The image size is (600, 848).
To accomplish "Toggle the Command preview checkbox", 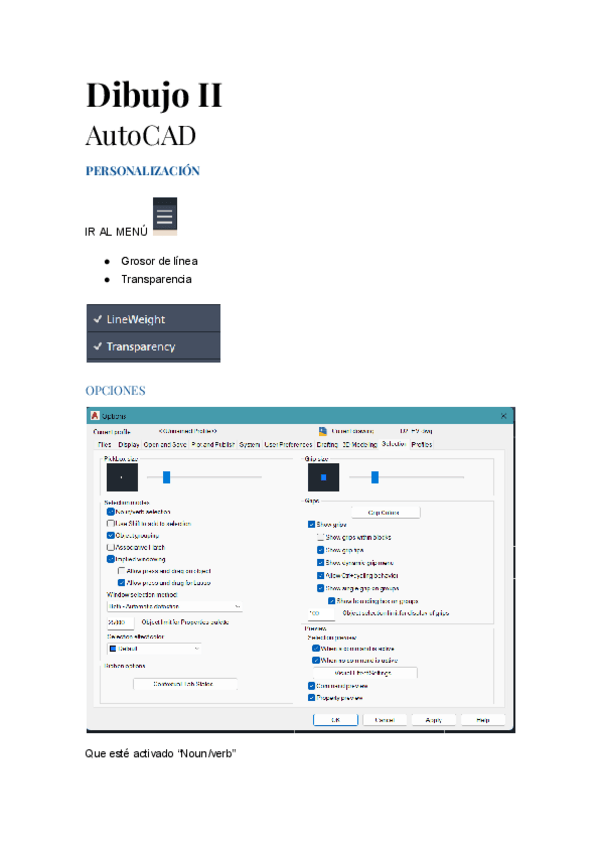I will (x=312, y=686).
